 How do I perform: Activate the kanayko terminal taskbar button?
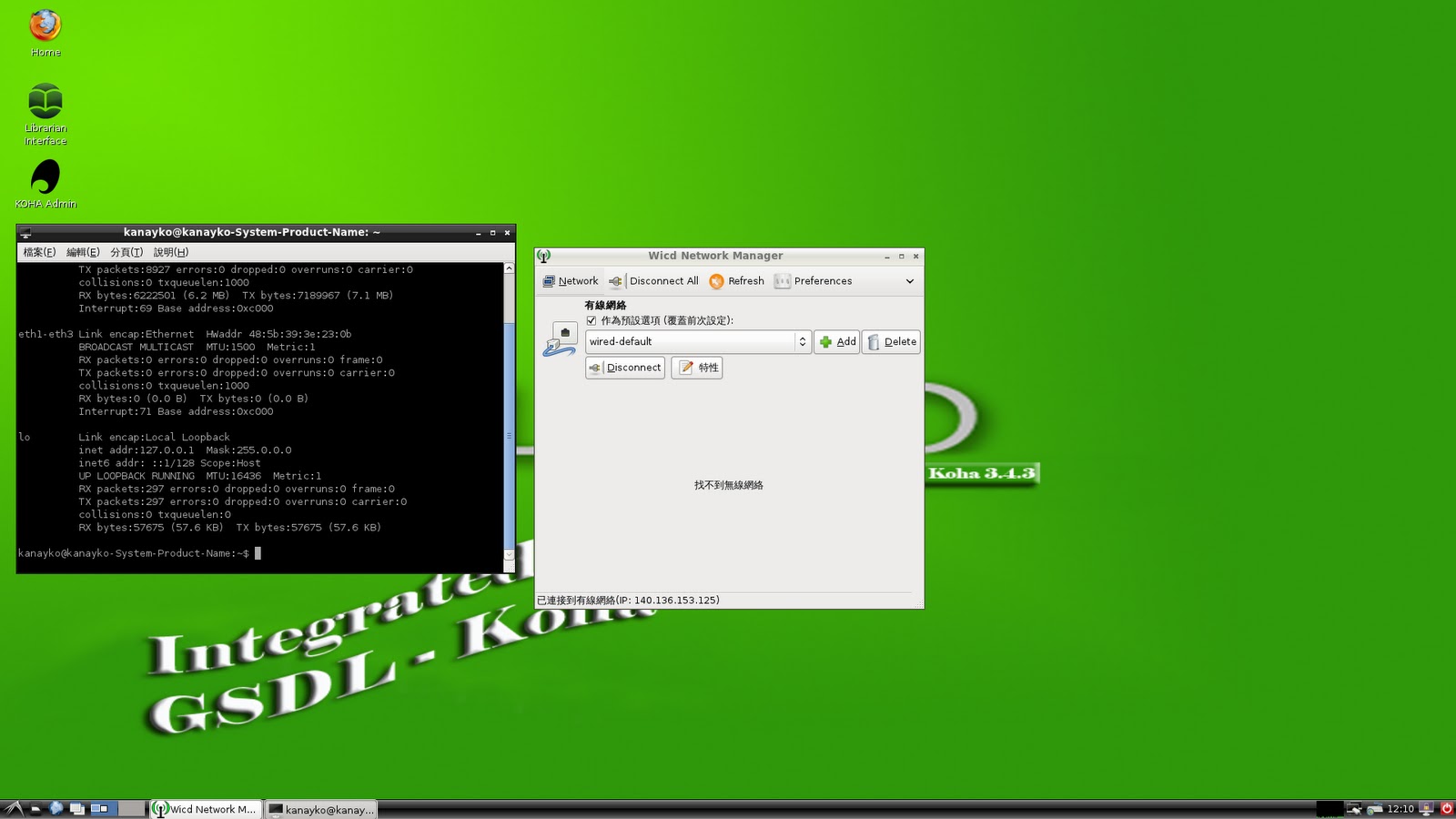321,809
